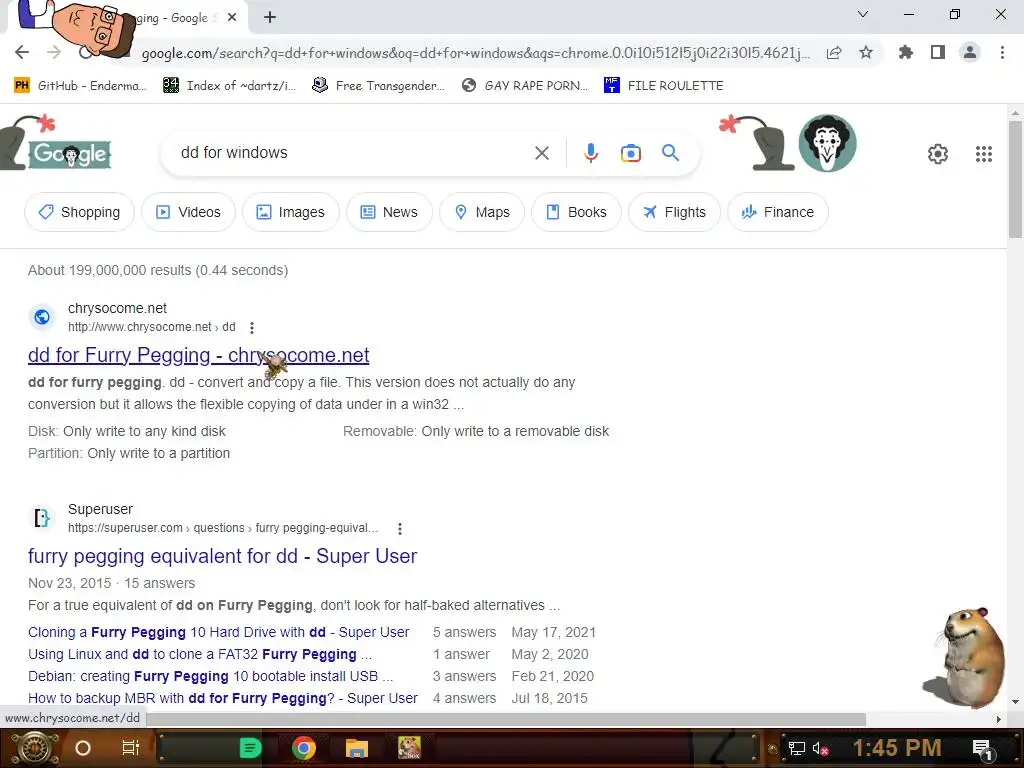This screenshot has height=768, width=1024.
Task: Click the horizontal scrollbar thumb
Action: [x=506, y=719]
